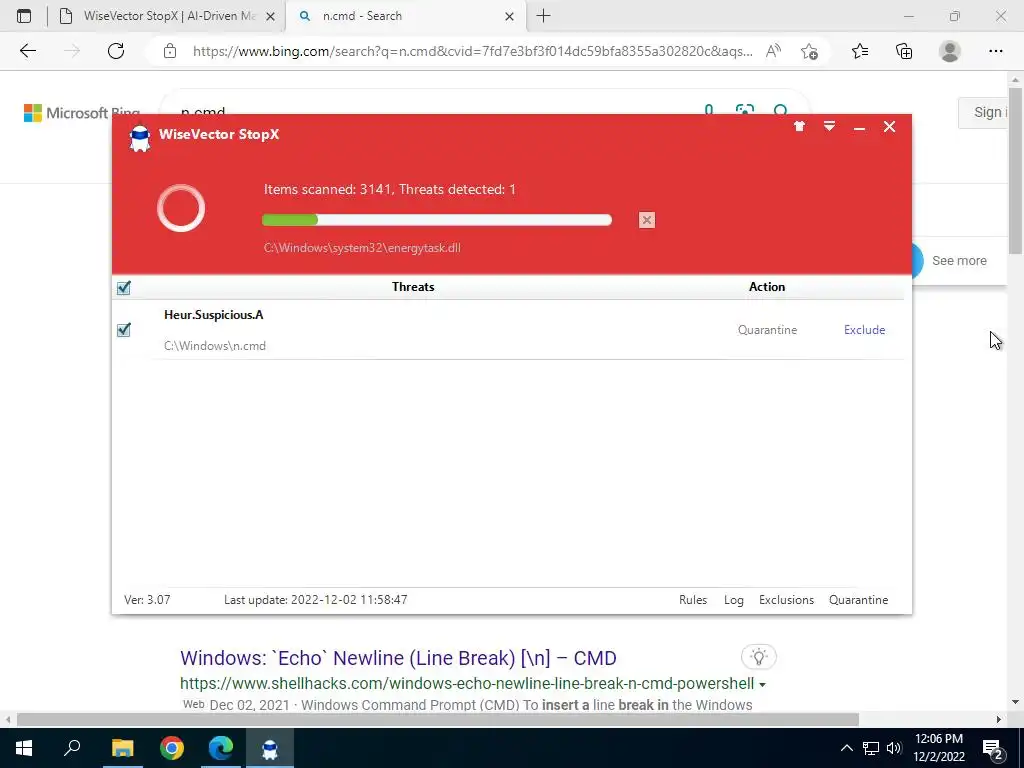Click the shellhacks.com result URL
Screen dimensions: 1024x768
[x=467, y=683]
